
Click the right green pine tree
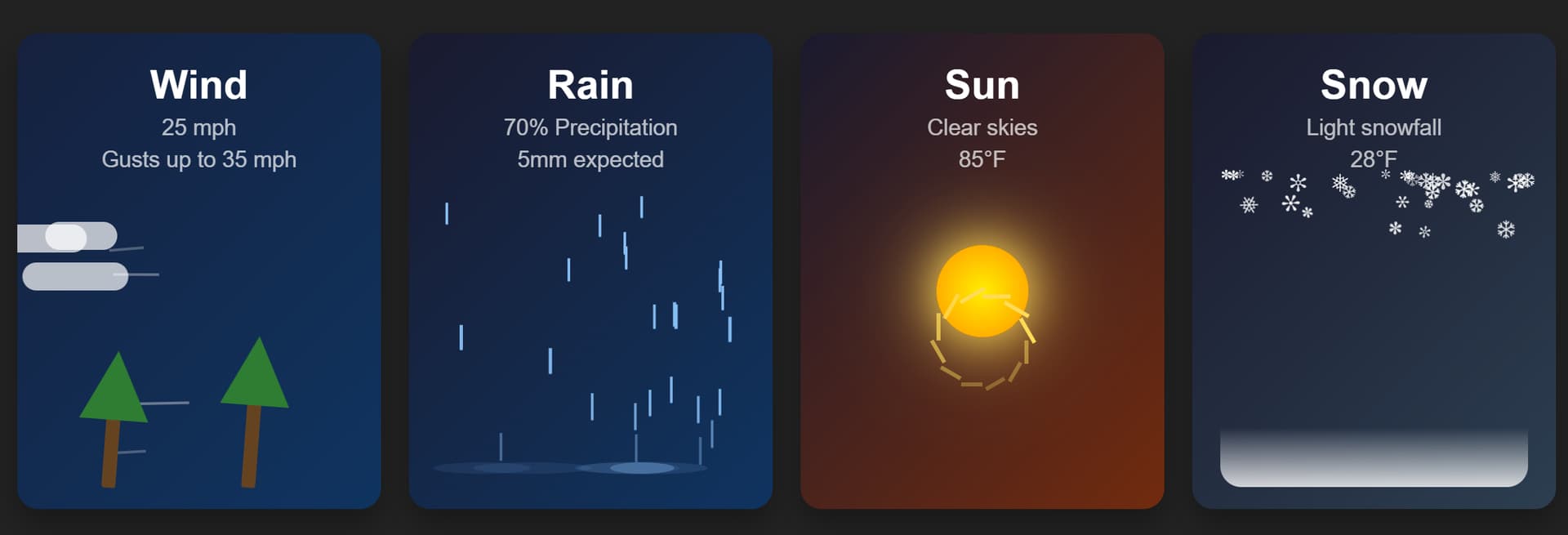coord(255,412)
